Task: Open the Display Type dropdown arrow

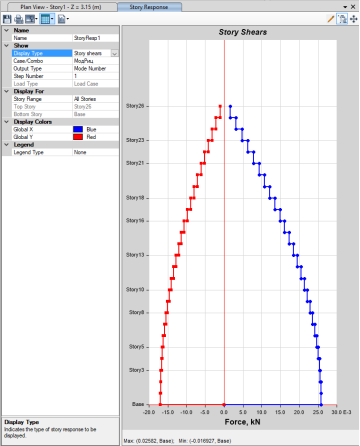Action: (x=114, y=53)
